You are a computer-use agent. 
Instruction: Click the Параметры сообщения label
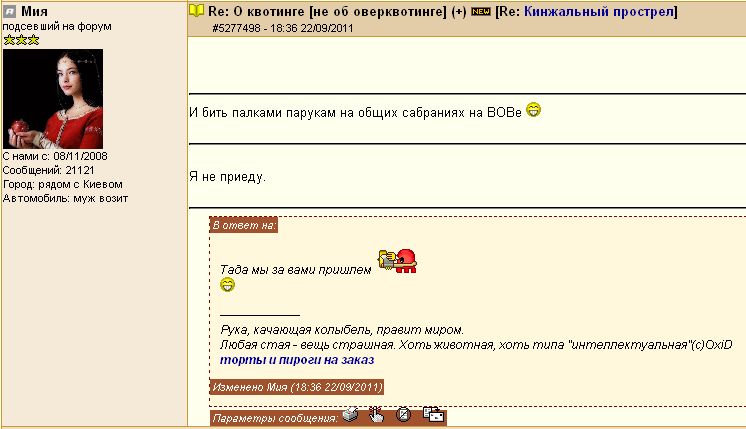[x=274, y=416]
